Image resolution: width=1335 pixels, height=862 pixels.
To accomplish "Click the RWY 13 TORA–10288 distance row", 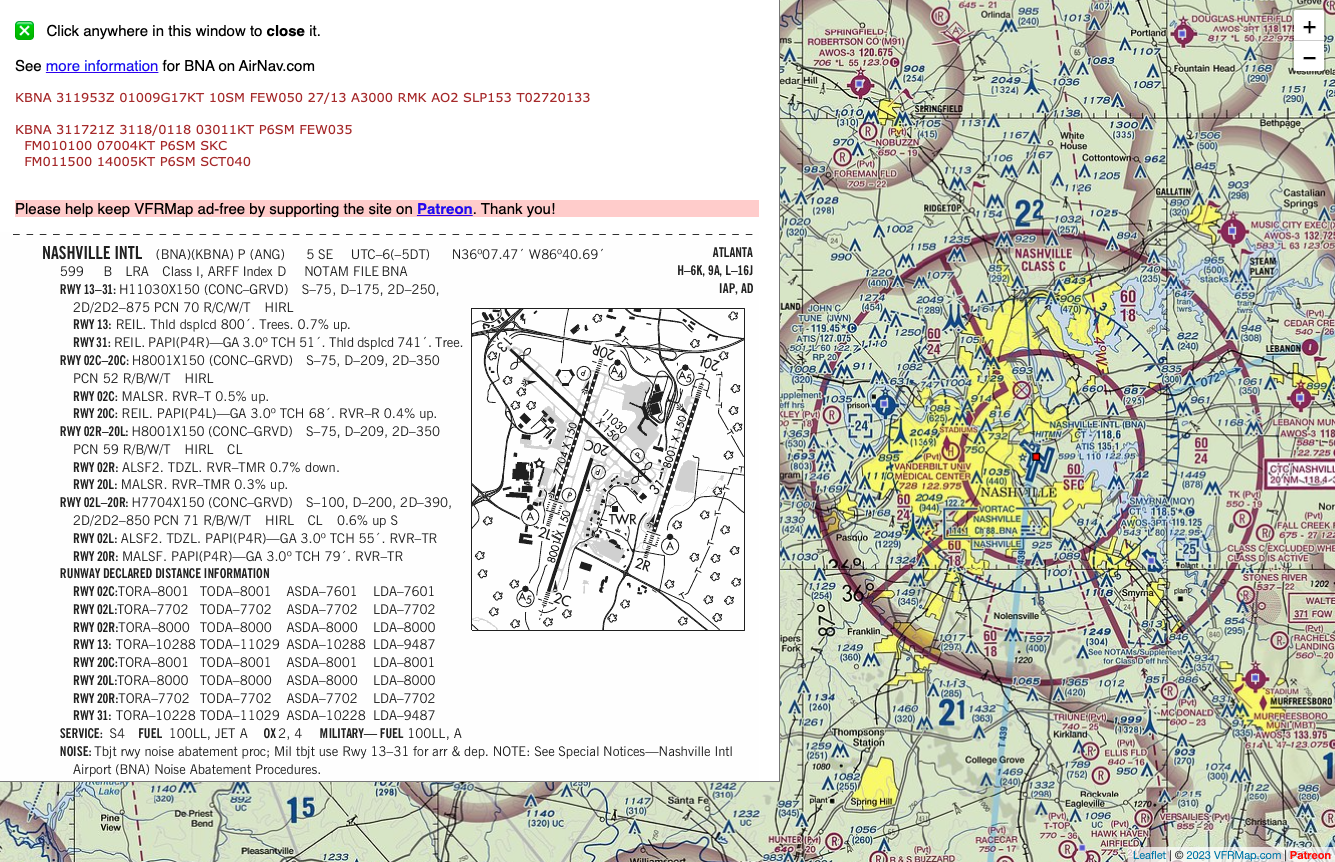I will (254, 645).
